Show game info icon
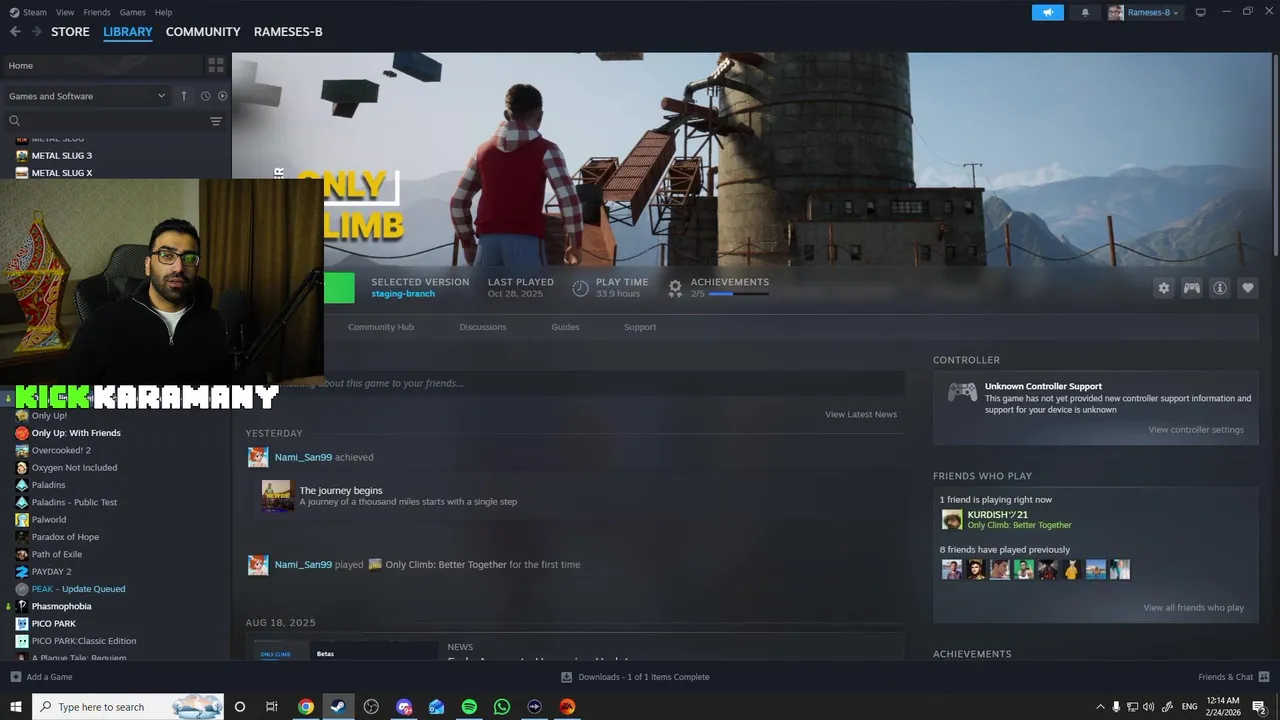1280x720 pixels. point(1220,288)
